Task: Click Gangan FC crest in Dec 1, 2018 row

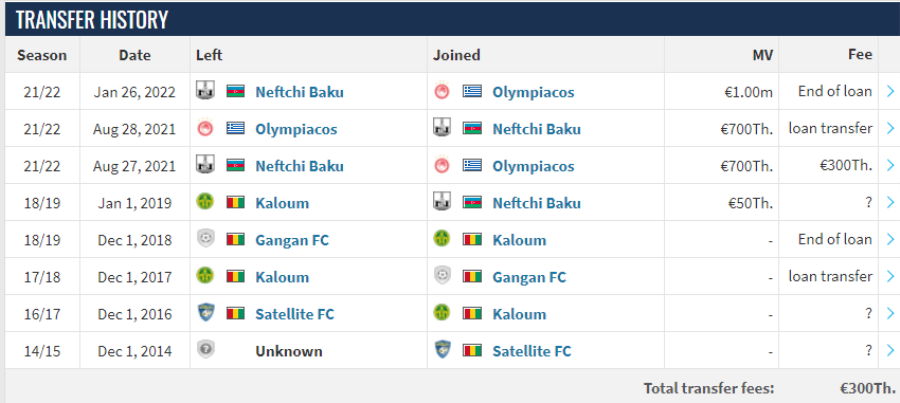Action: 205,239
